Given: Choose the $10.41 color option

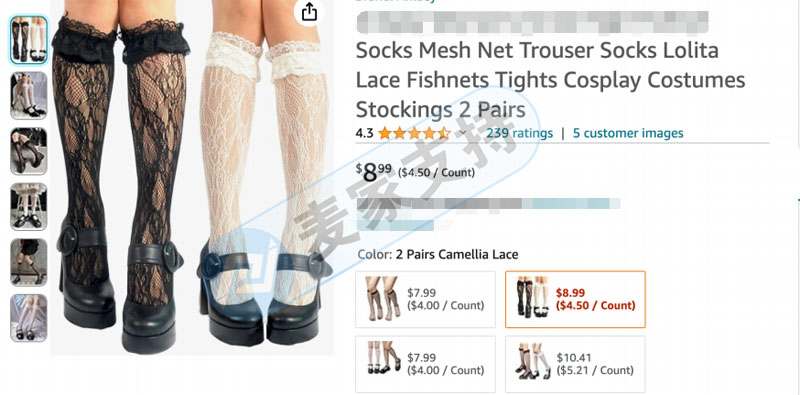Looking at the screenshot, I should [x=575, y=364].
